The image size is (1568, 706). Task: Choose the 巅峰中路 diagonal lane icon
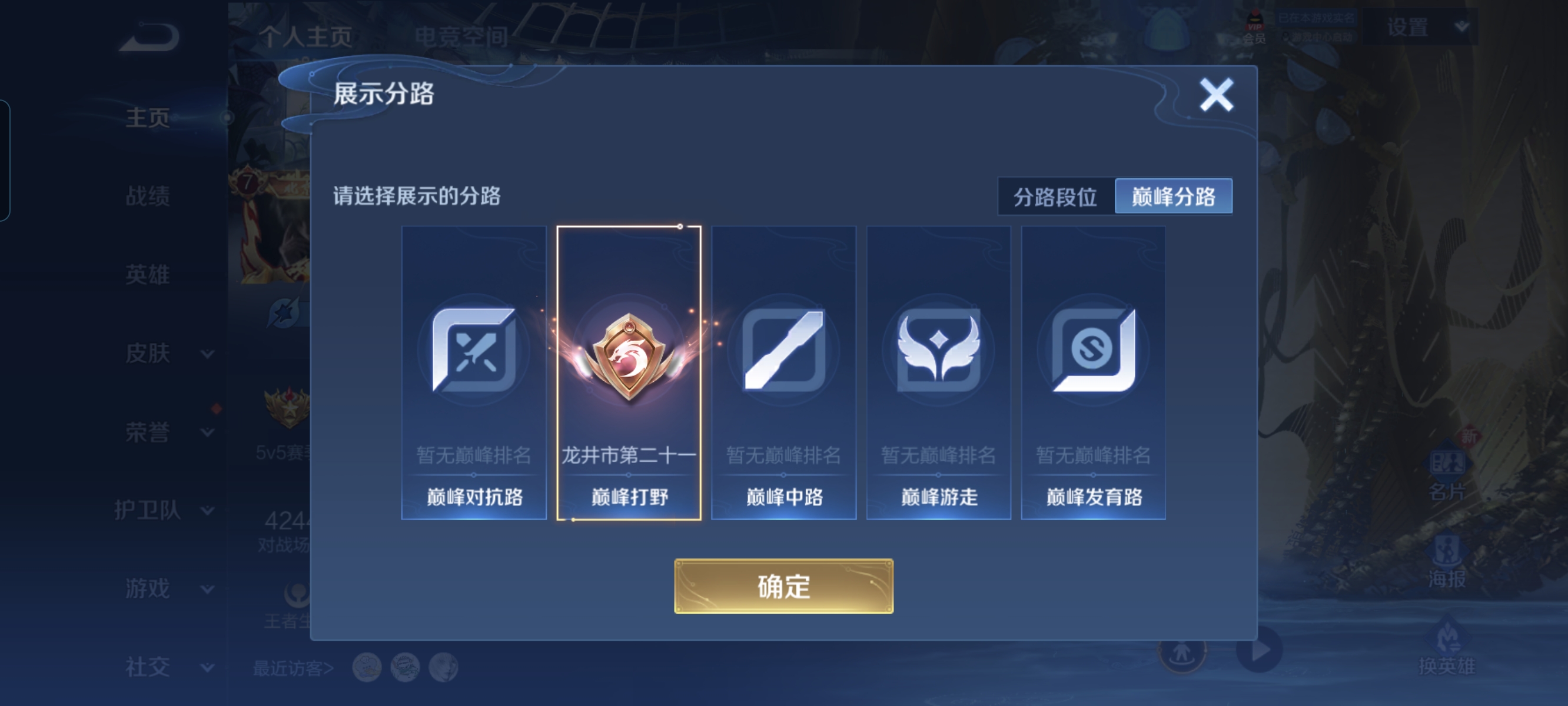coord(784,350)
